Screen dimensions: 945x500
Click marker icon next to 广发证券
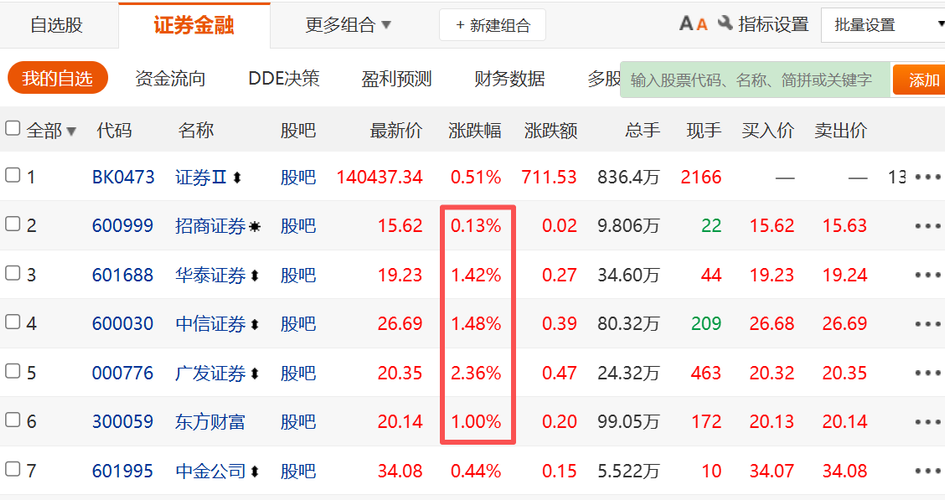tap(254, 373)
